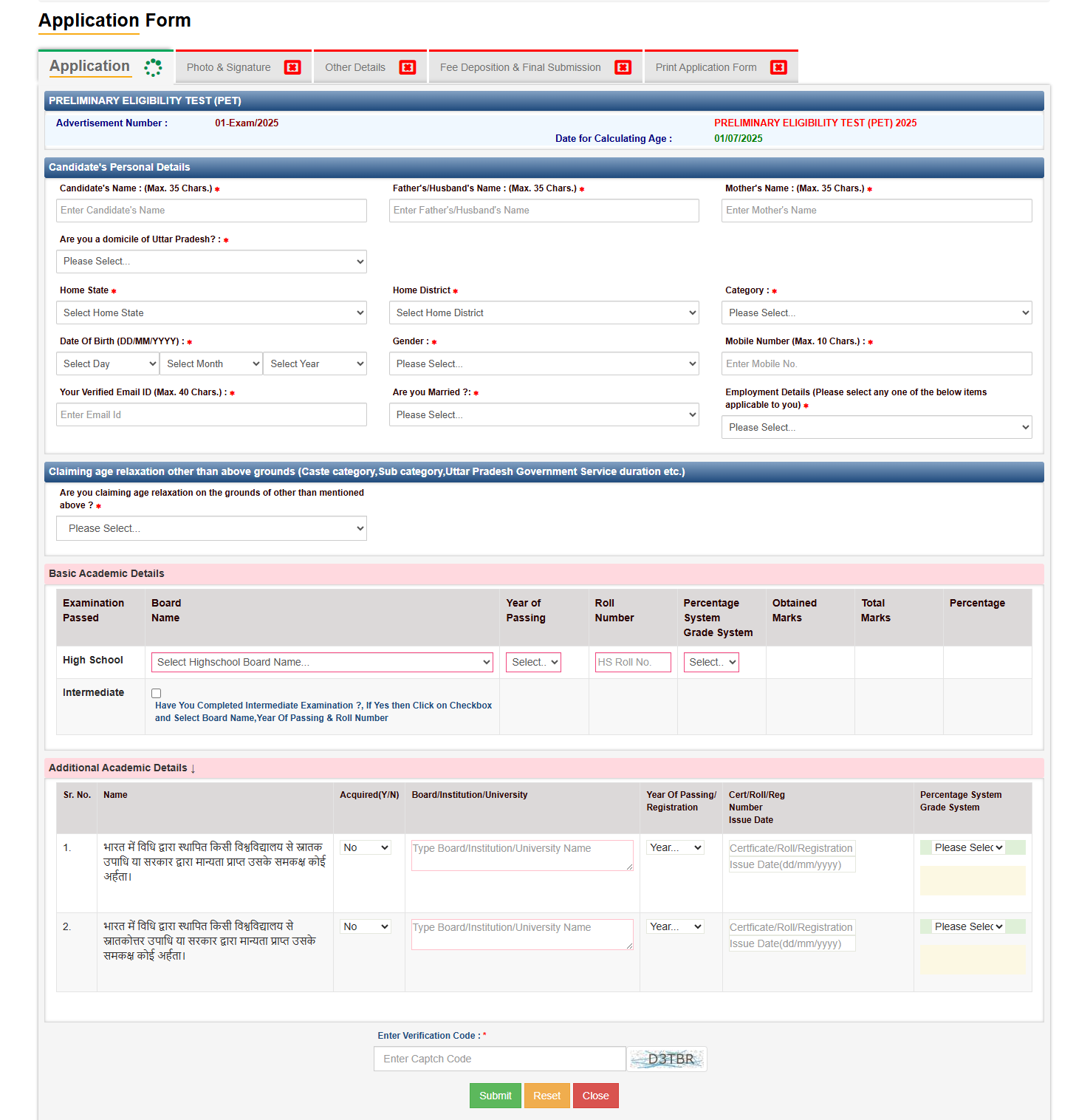Focus the HS Roll No. field
This screenshot has height=1120, width=1076.
[x=633, y=662]
